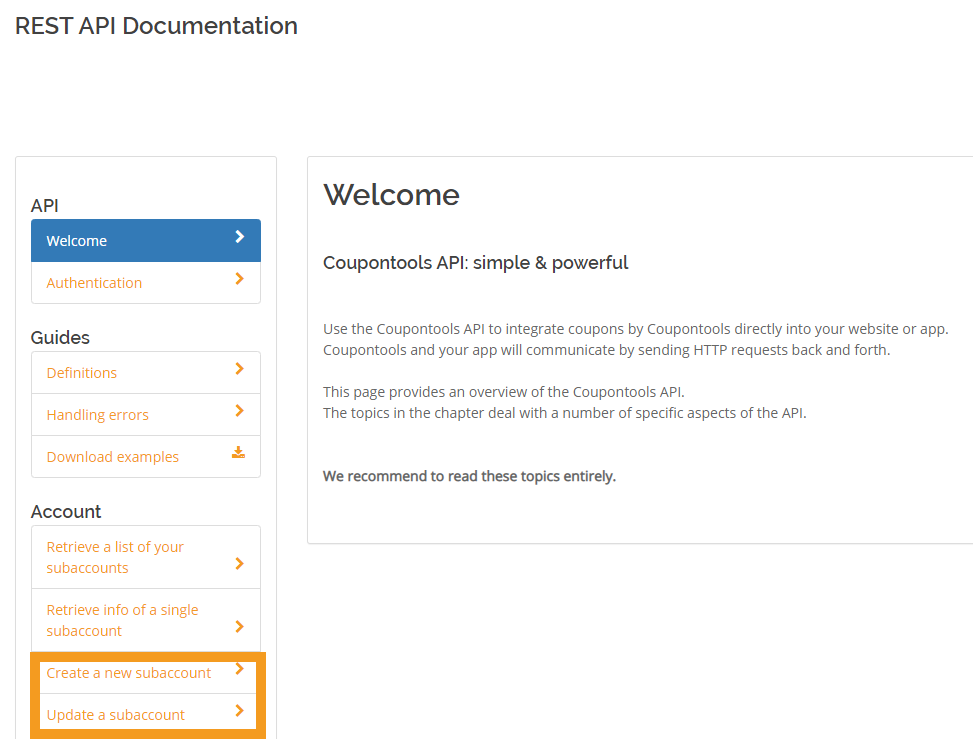Open Retrieve info of a single subaccount
This screenshot has width=973, height=739.
tap(122, 620)
